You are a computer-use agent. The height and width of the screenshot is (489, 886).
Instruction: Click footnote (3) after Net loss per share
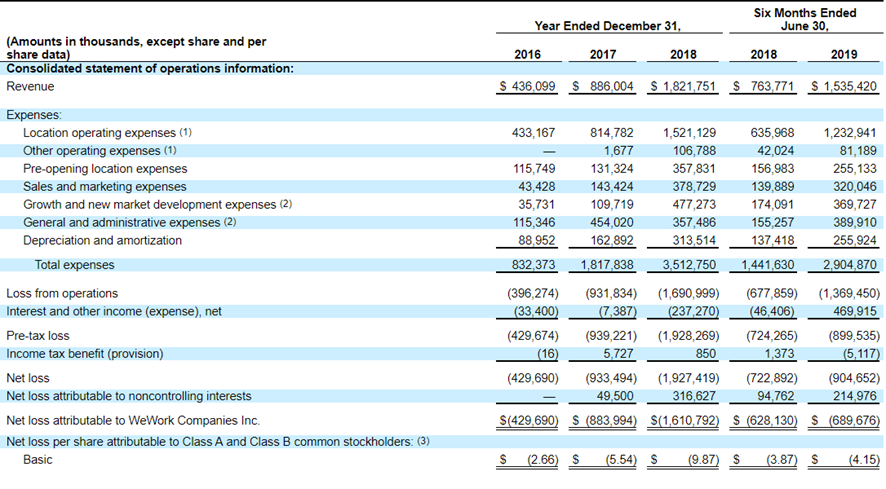click(x=423, y=441)
